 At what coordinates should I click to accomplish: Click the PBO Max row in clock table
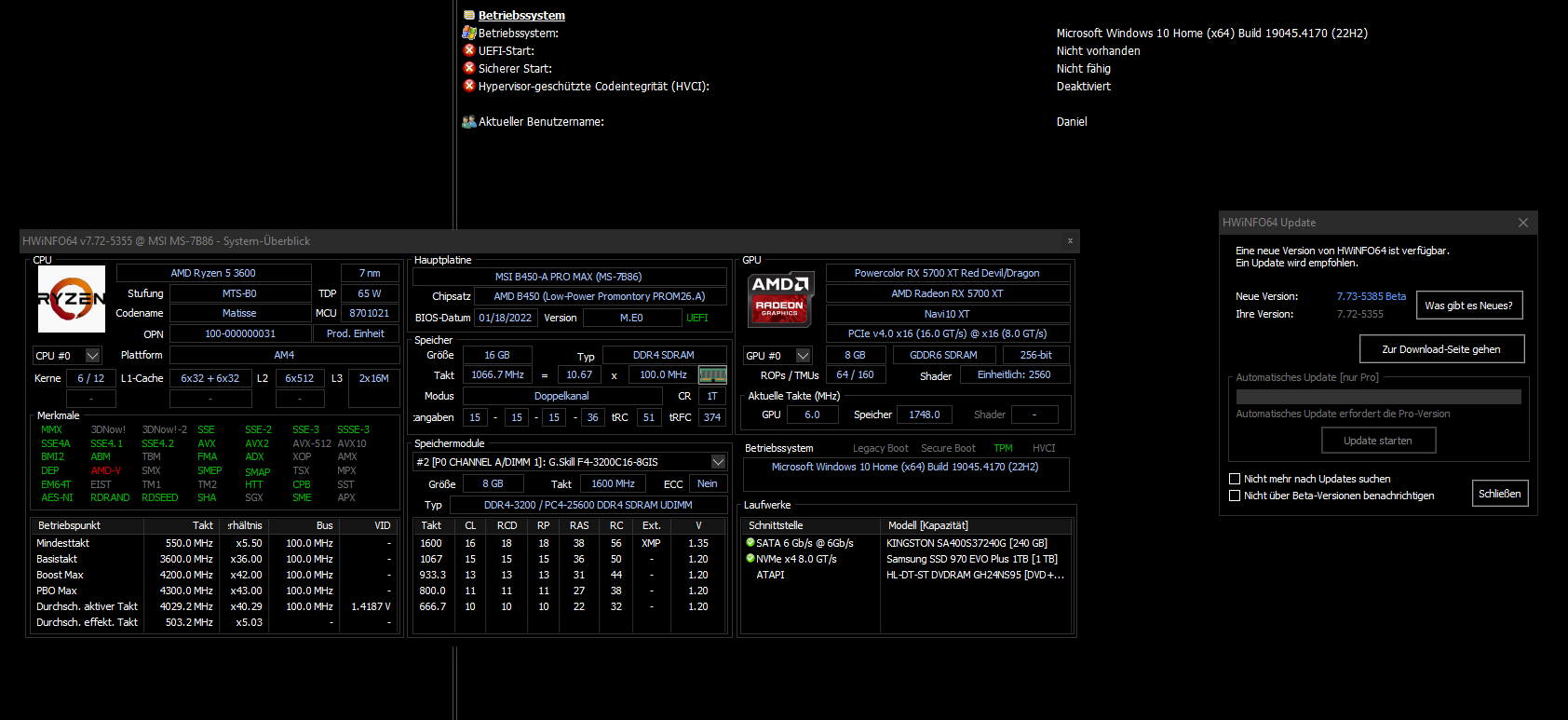tap(215, 591)
